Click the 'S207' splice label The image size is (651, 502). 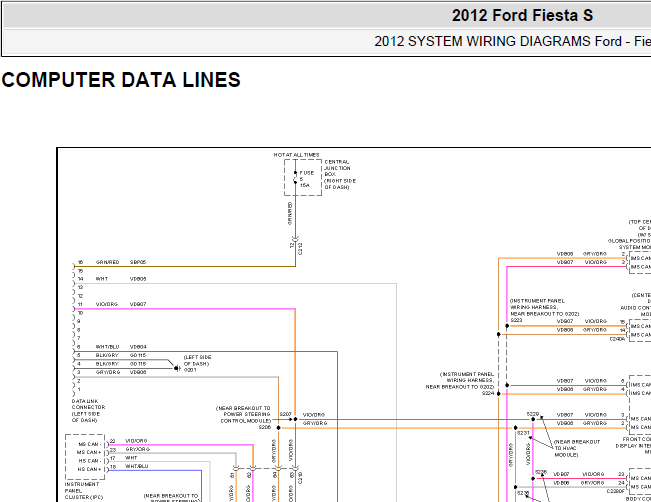point(286,414)
